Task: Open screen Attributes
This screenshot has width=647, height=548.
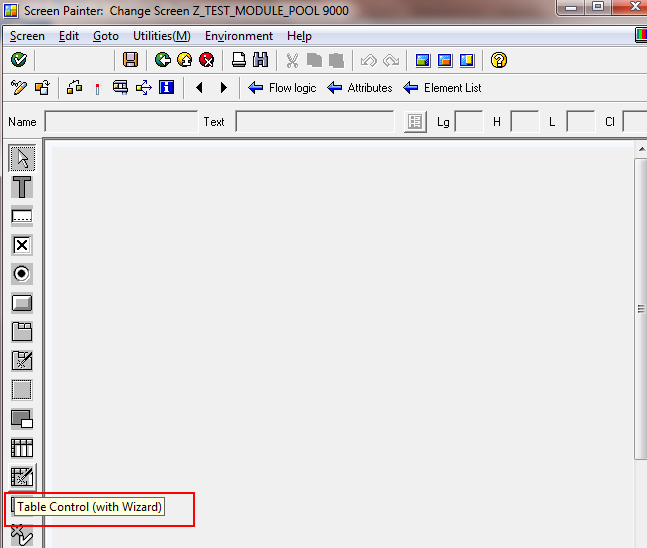Action: [359, 87]
